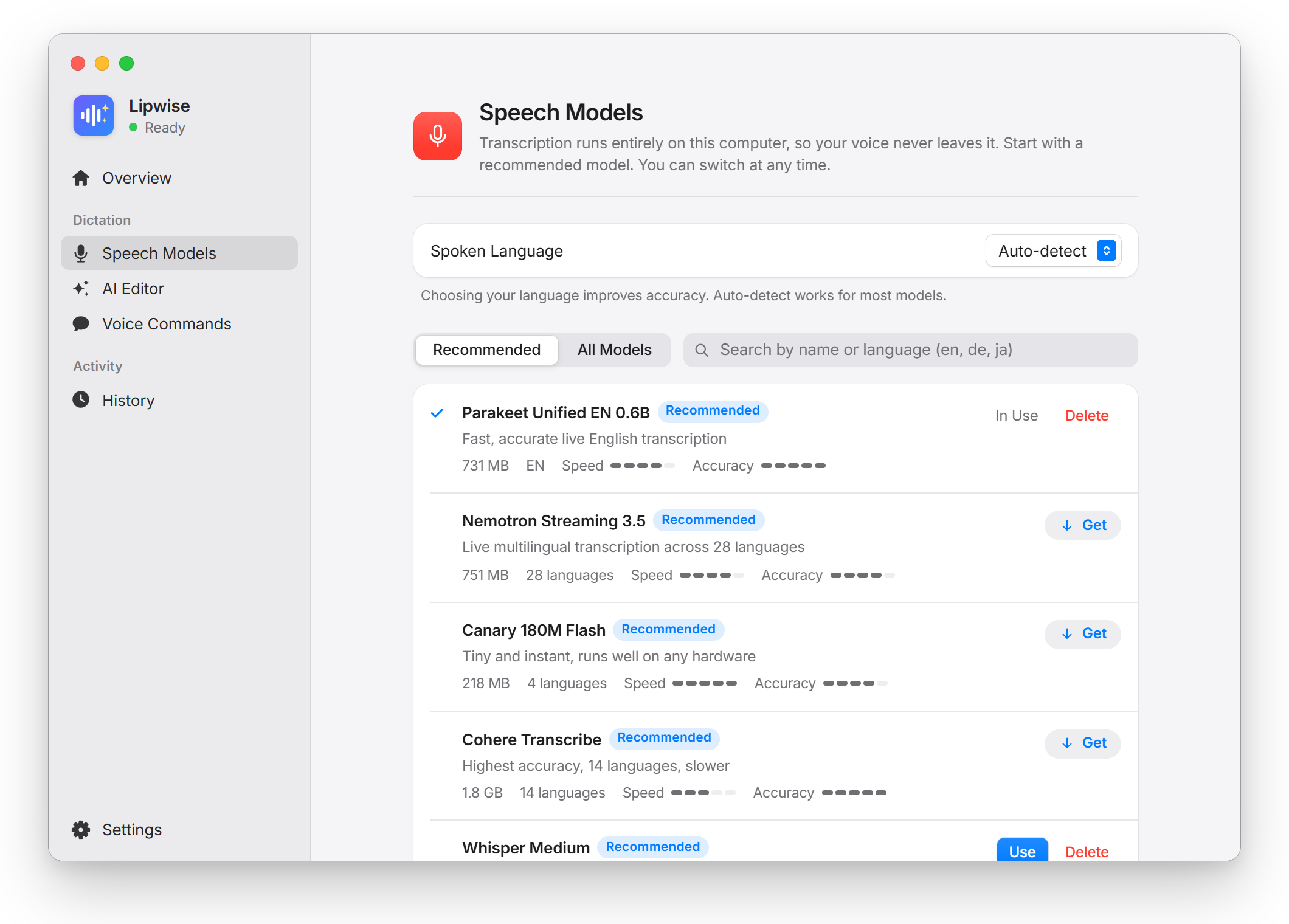Screen dimensions: 1289x924
Task: Open the Overview page
Action: coord(179,178)
